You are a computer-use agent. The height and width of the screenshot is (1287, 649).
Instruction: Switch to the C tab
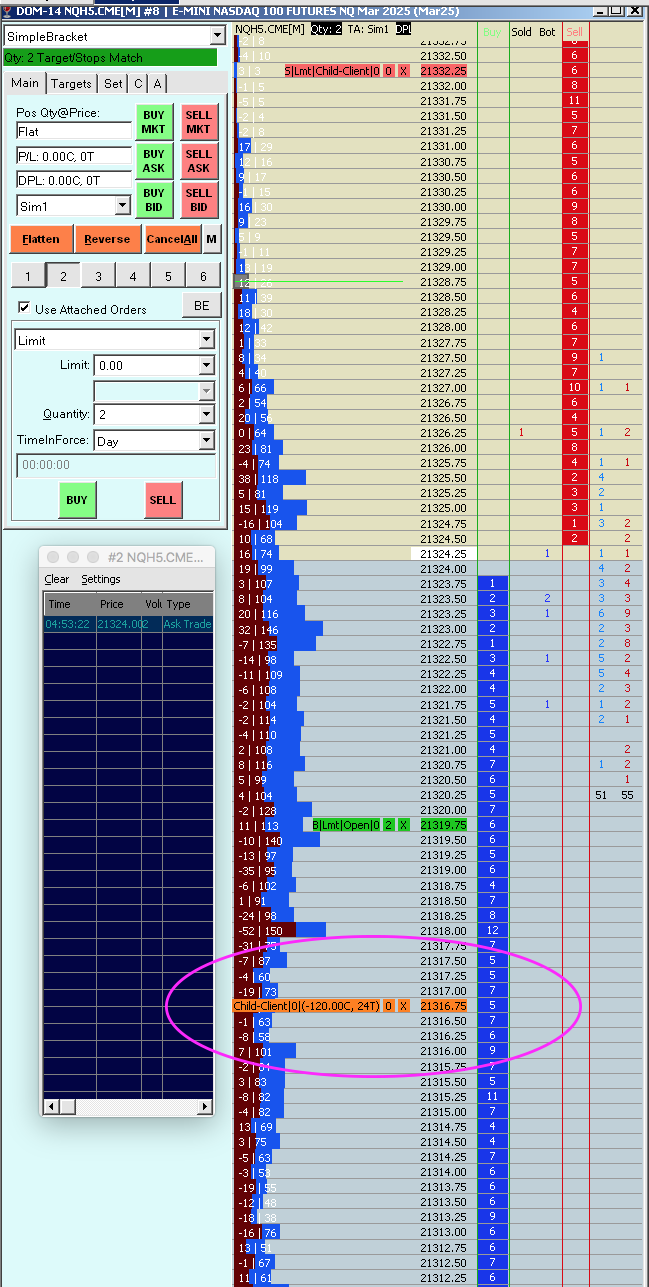coord(138,84)
